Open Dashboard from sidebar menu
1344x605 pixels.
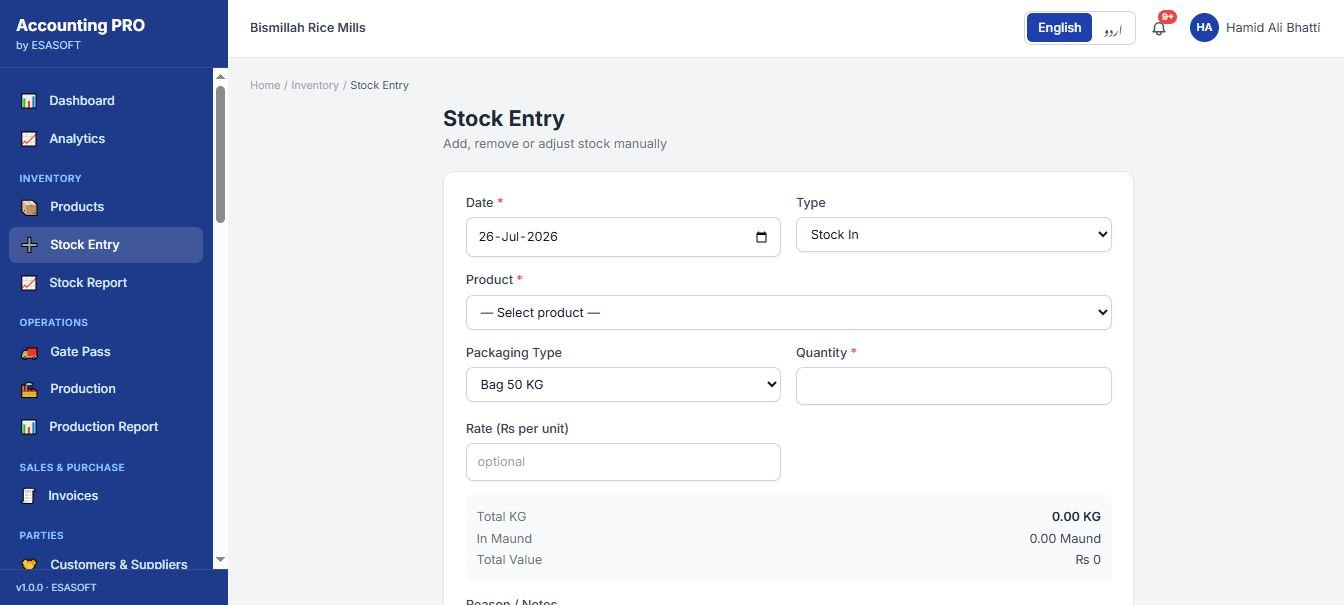(x=106, y=101)
